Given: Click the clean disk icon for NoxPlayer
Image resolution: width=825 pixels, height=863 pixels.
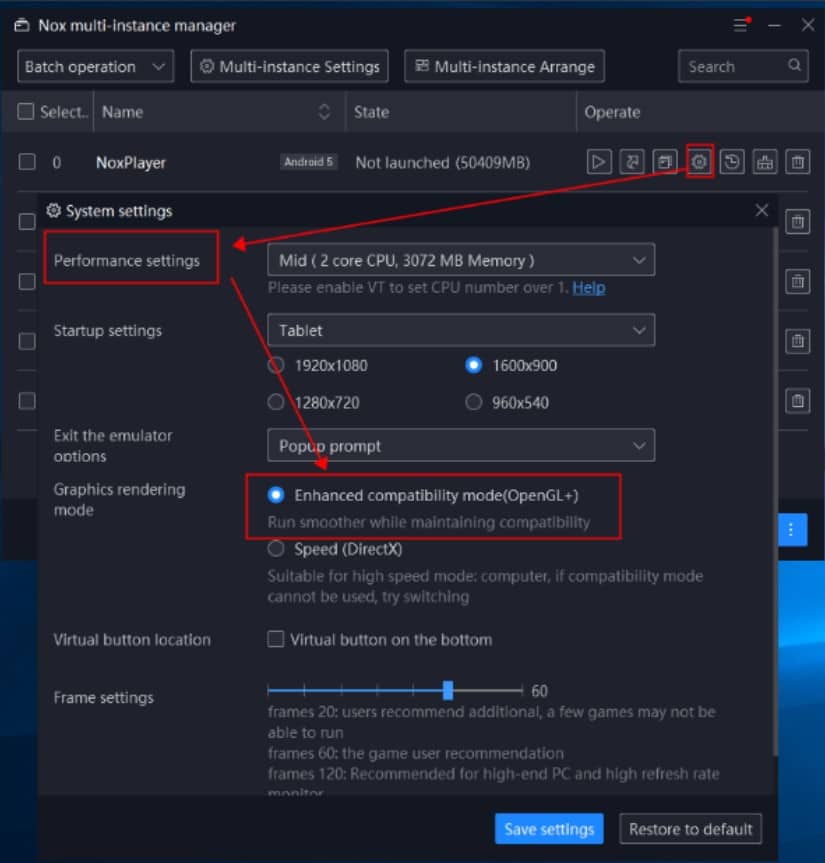Looking at the screenshot, I should pyautogui.click(x=765, y=162).
